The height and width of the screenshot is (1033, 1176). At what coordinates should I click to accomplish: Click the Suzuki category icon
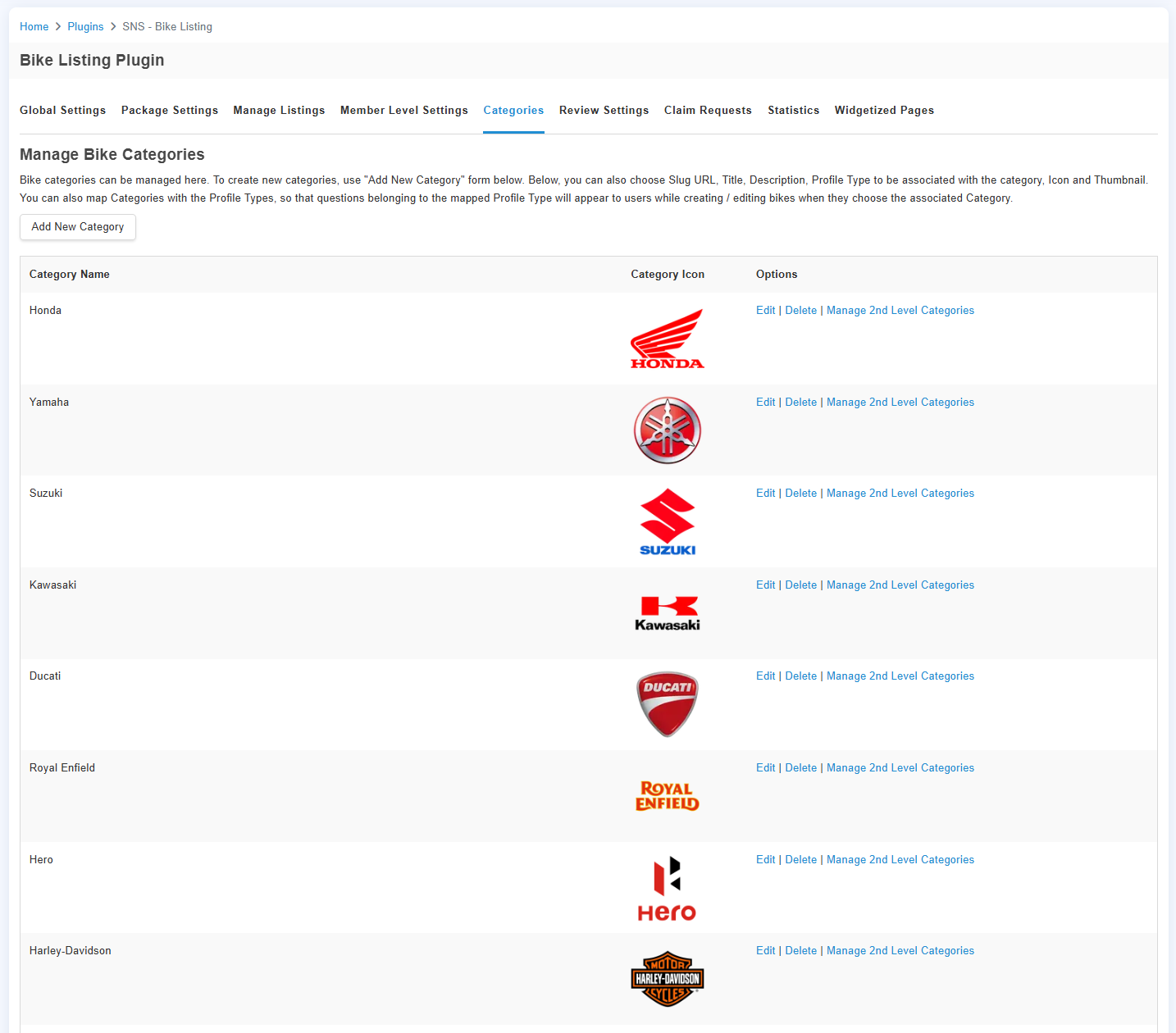pos(667,522)
